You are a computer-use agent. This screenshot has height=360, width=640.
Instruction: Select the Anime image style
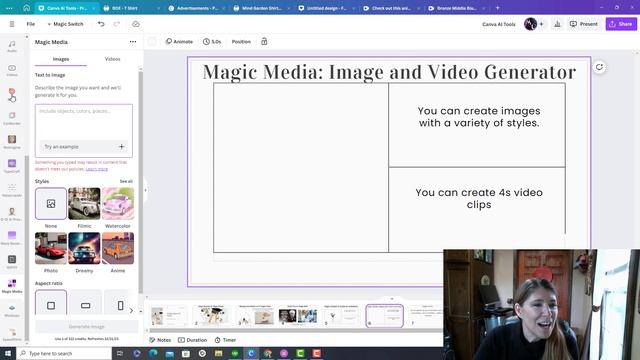click(118, 248)
